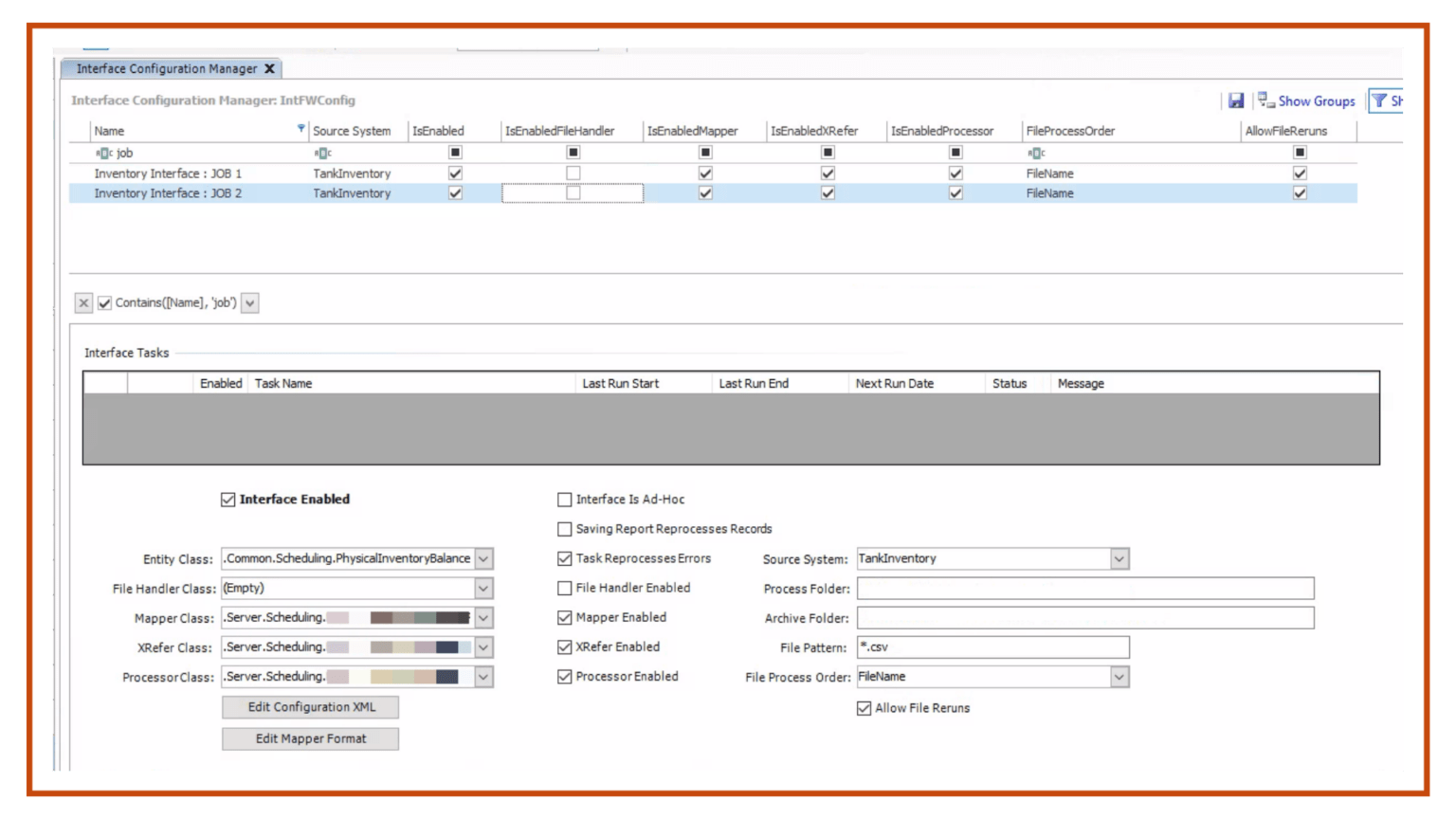1456x819 pixels.
Task: Click the save icon in the toolbar
Action: pos(1236,100)
